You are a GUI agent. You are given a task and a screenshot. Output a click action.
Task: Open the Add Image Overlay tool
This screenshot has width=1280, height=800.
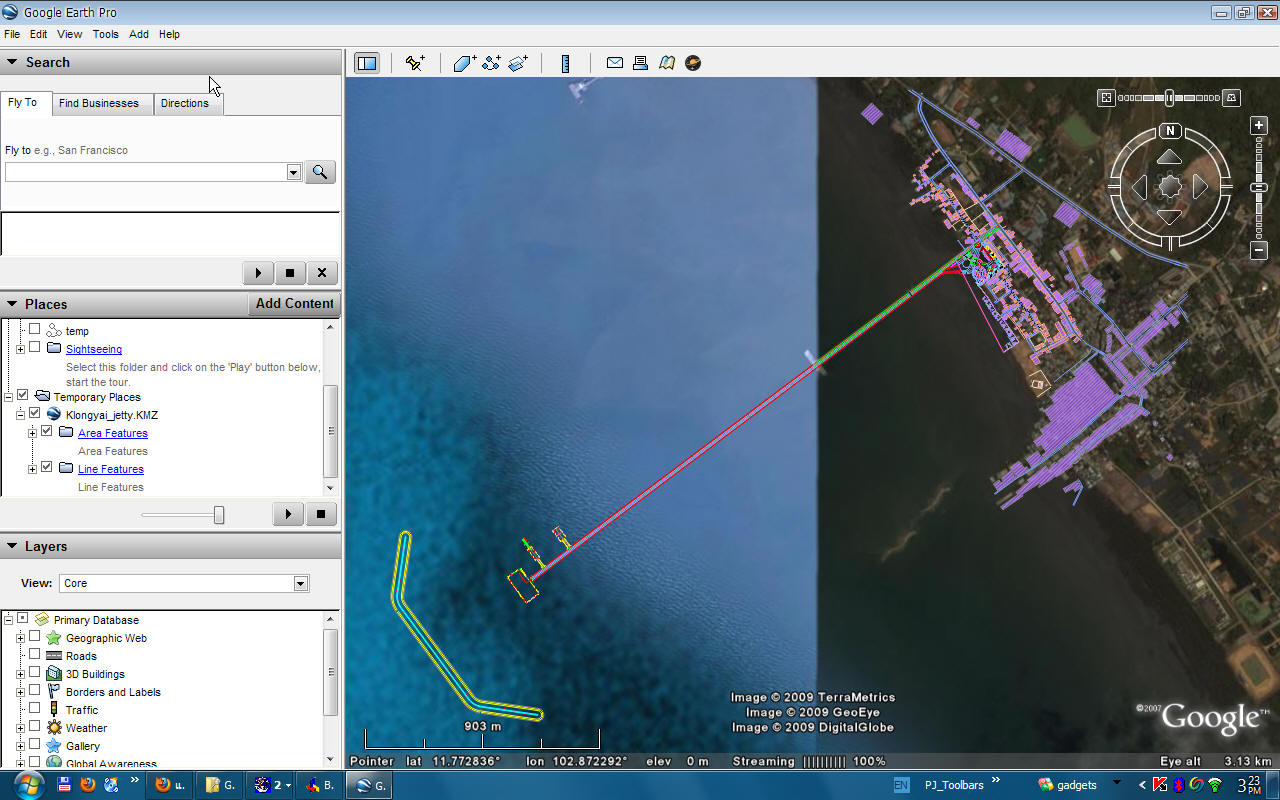(517, 63)
